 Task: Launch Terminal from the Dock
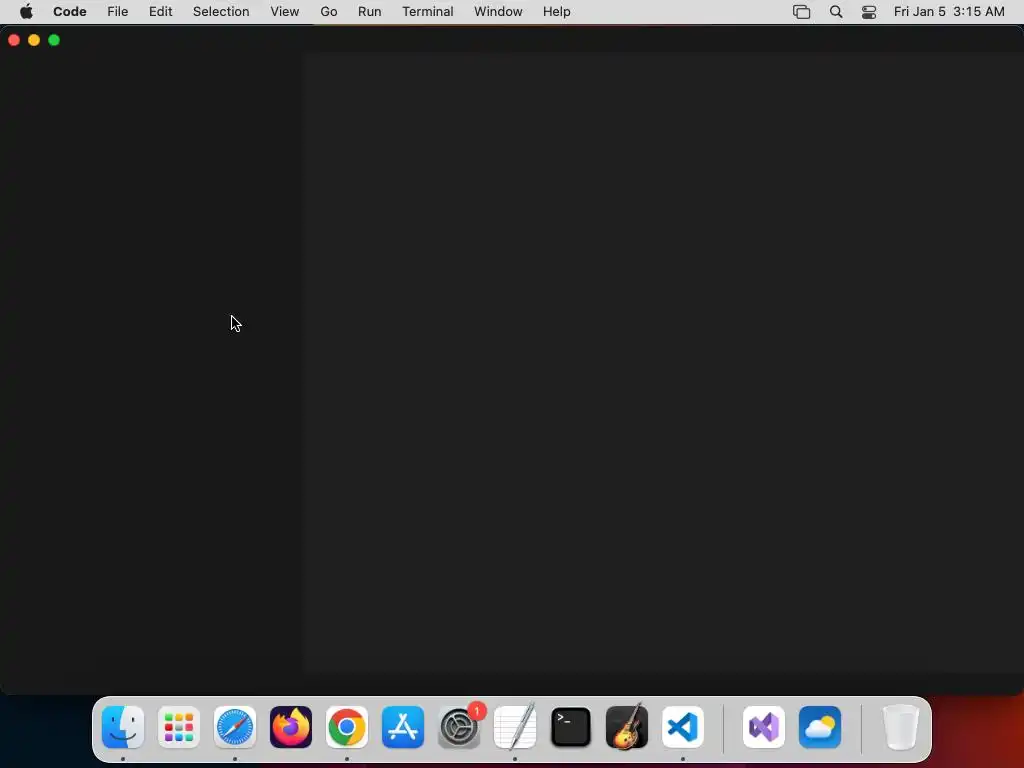571,727
